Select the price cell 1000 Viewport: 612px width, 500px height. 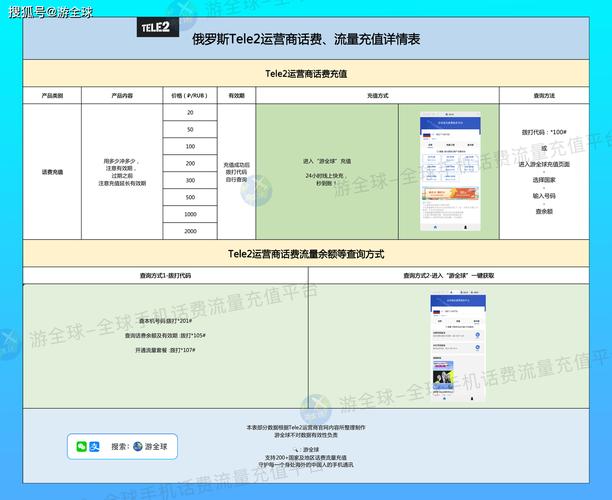[190, 214]
